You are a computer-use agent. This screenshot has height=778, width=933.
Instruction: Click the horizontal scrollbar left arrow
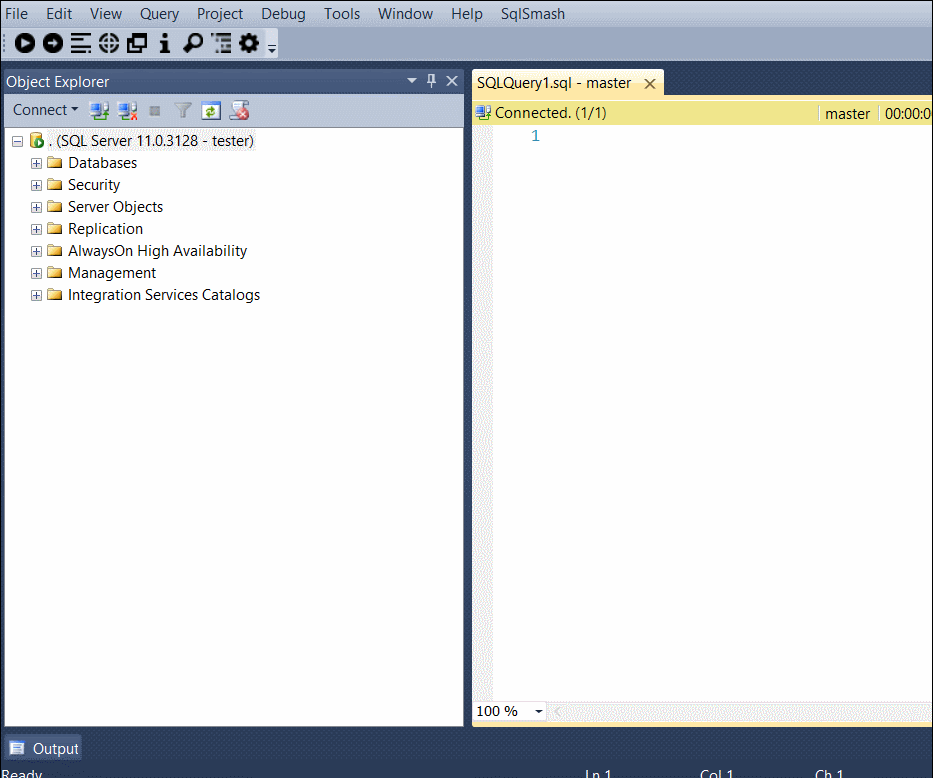click(558, 711)
